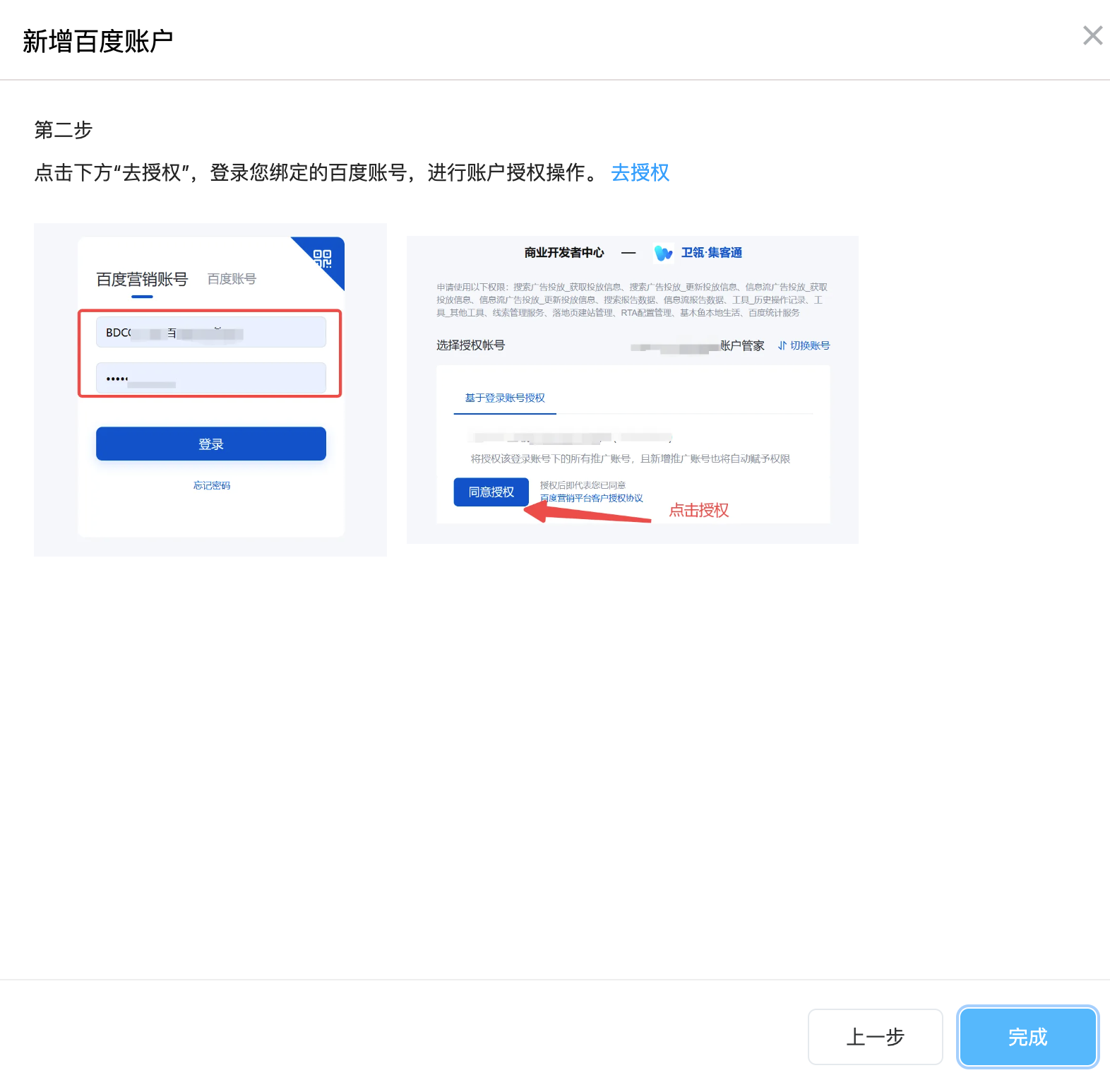
Task: Open the Baidu login tutorial screenshot
Action: pyautogui.click(x=210, y=390)
